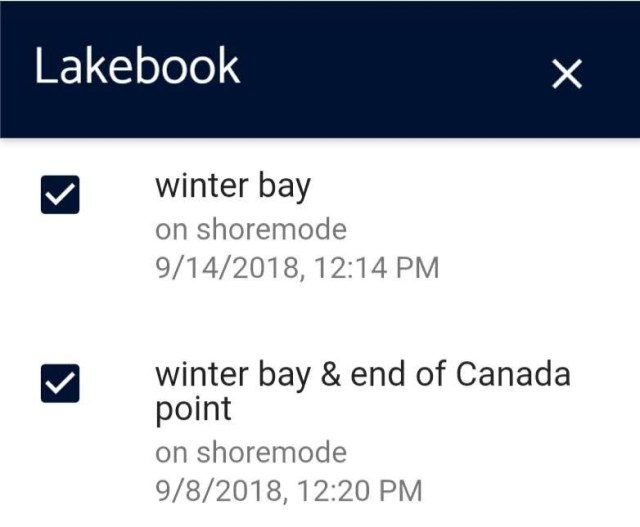The image size is (640, 527).
Task: Close the Lakebook panel with the X
Action: 567,73
